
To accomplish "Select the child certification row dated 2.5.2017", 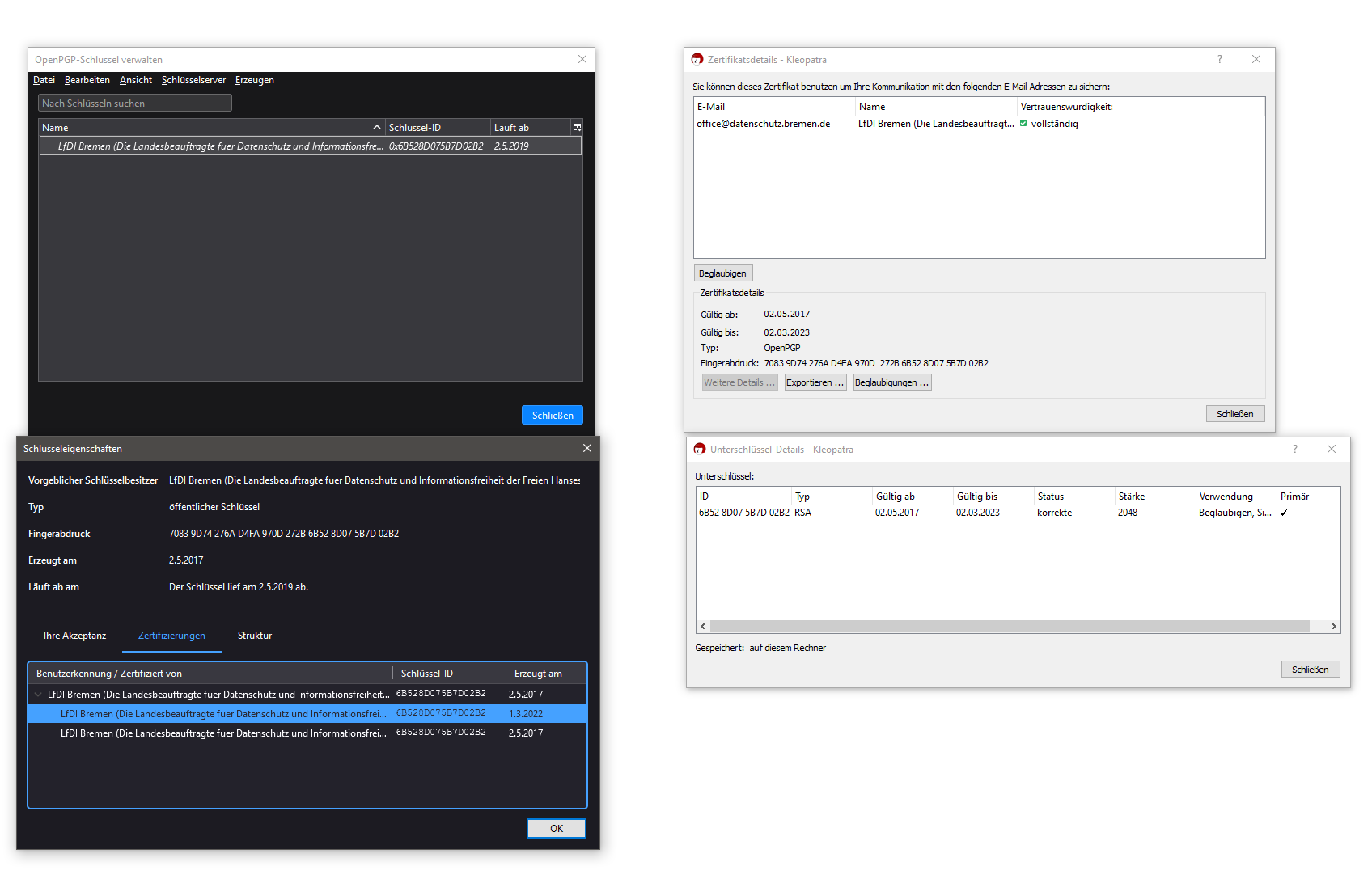I will 307,733.
